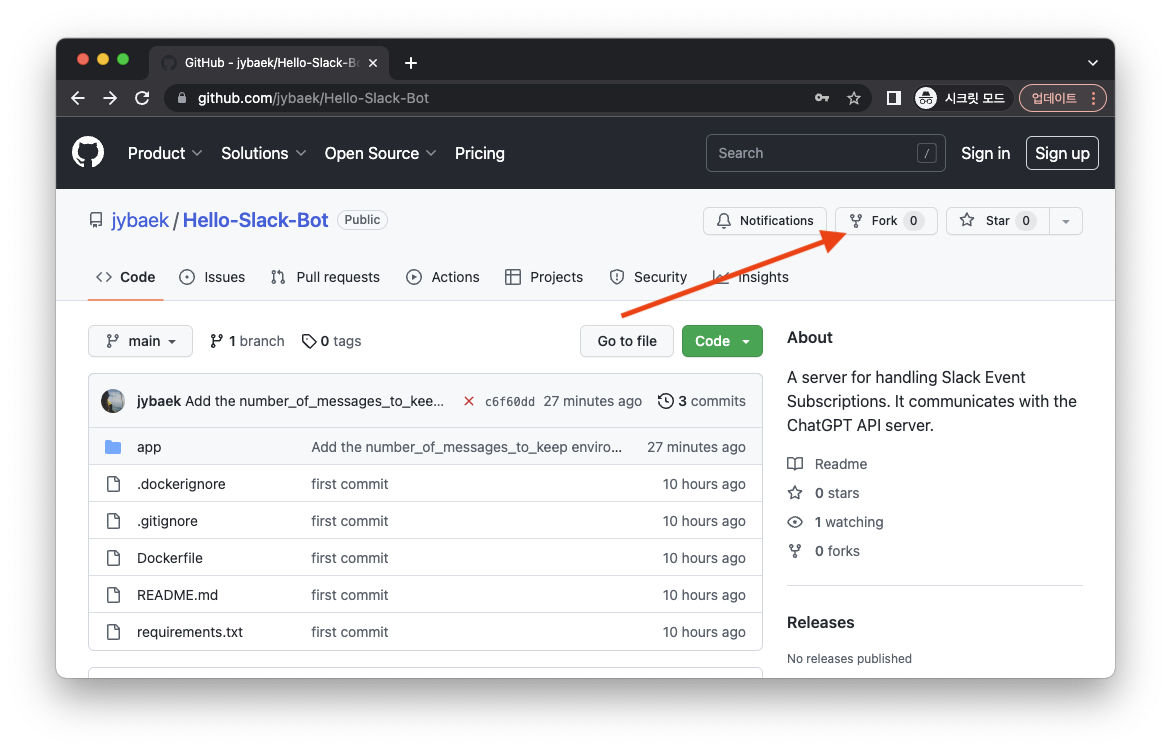Click the password key icon
The width and height of the screenshot is (1171, 752).
pos(821,98)
